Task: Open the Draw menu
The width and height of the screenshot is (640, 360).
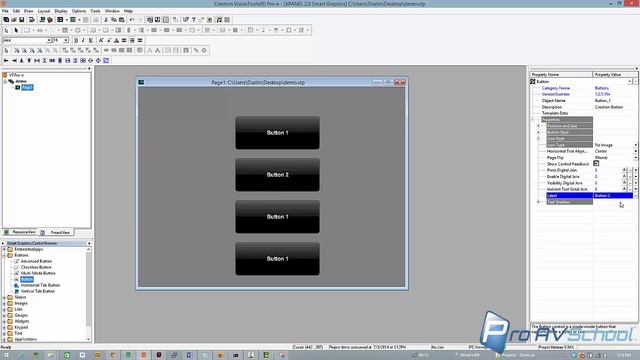Action: (29, 11)
